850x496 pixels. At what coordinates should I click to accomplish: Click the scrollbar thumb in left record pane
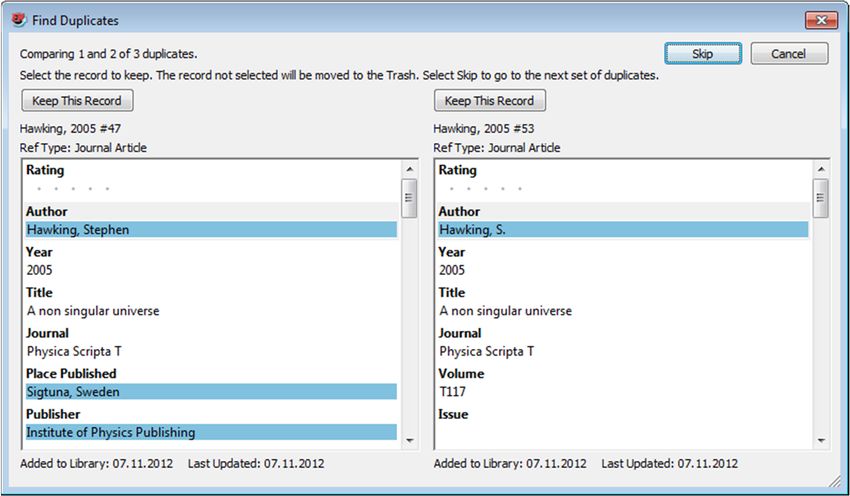point(409,198)
